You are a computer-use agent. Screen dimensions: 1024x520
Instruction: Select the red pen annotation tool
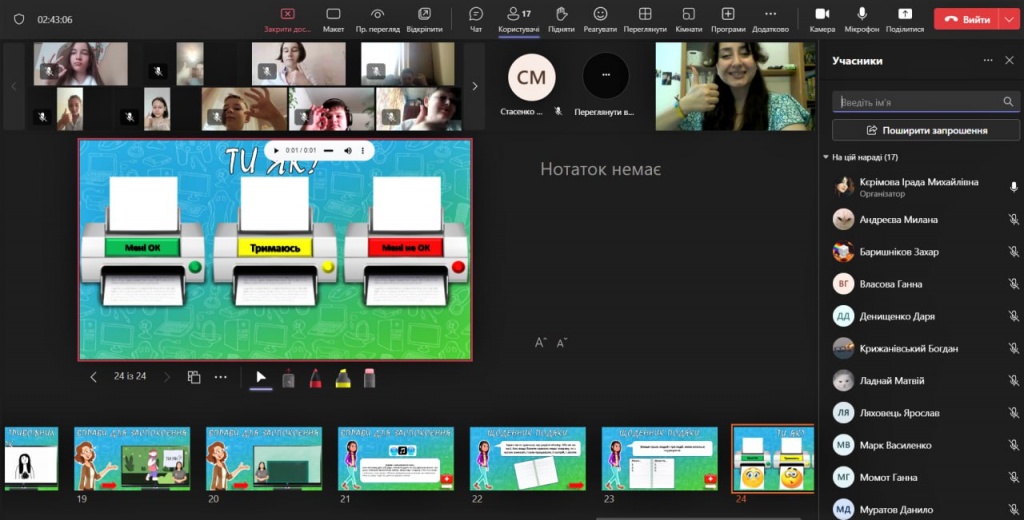click(315, 377)
